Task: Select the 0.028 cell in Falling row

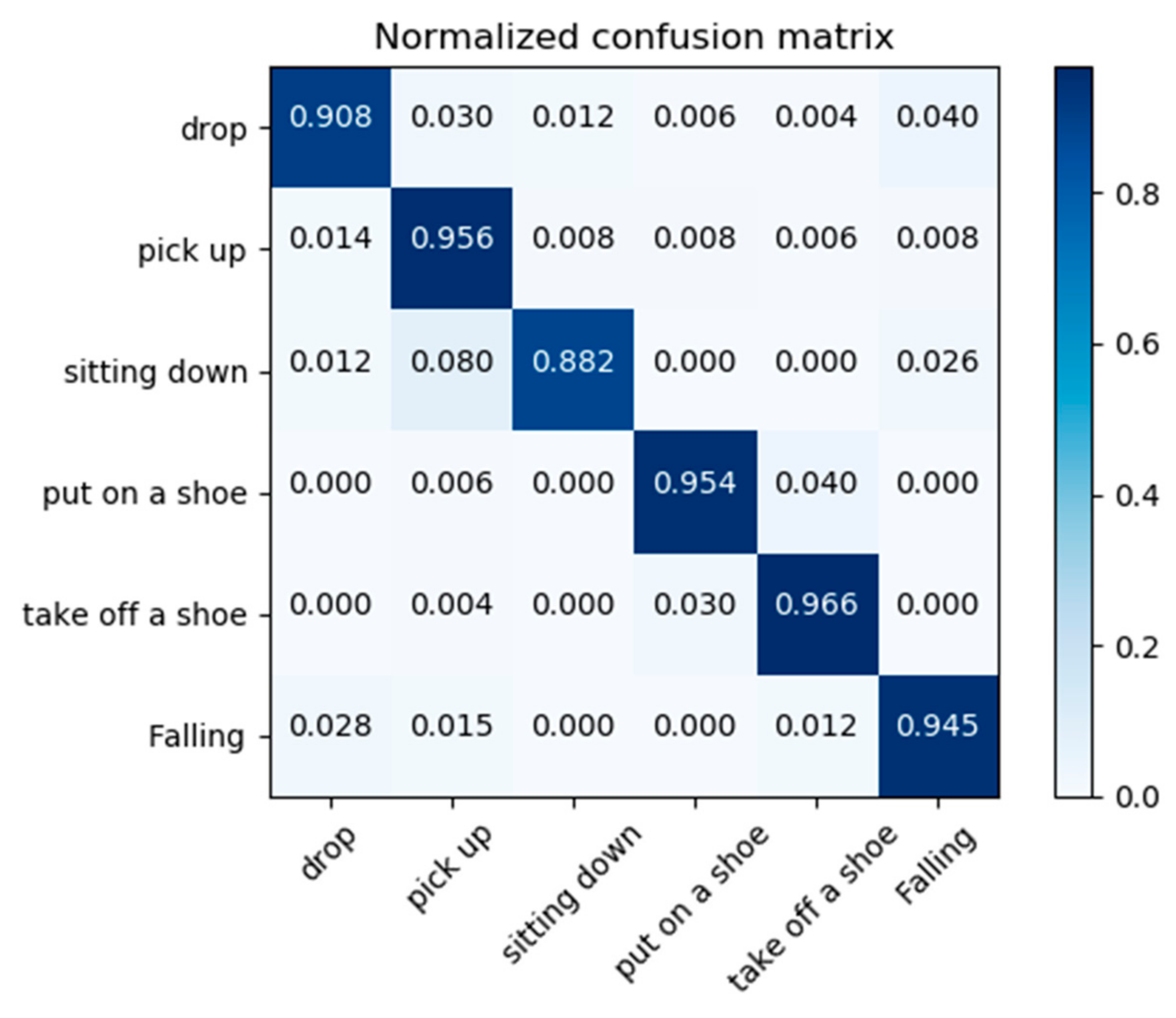Action: tap(331, 726)
